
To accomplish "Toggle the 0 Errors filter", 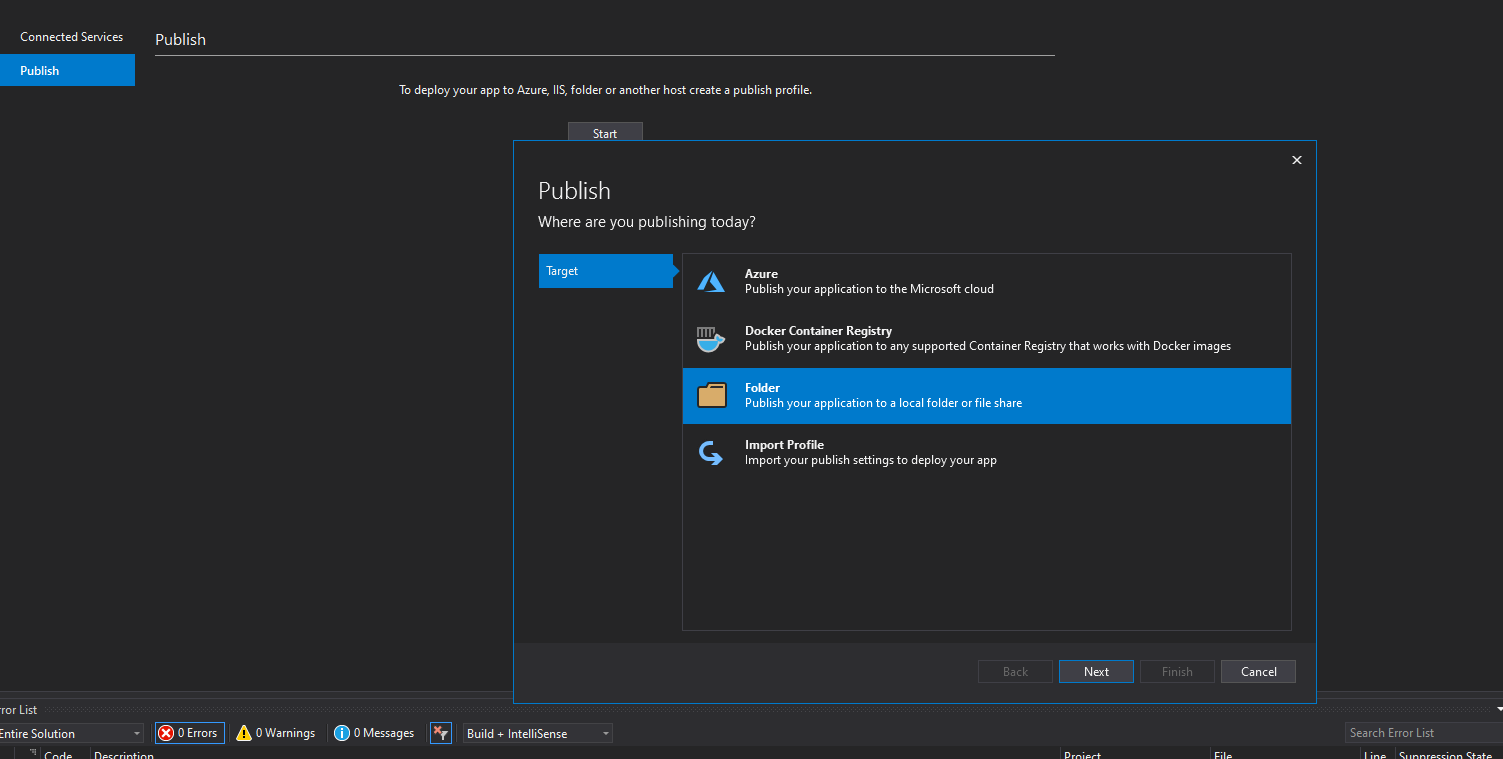I will [190, 733].
